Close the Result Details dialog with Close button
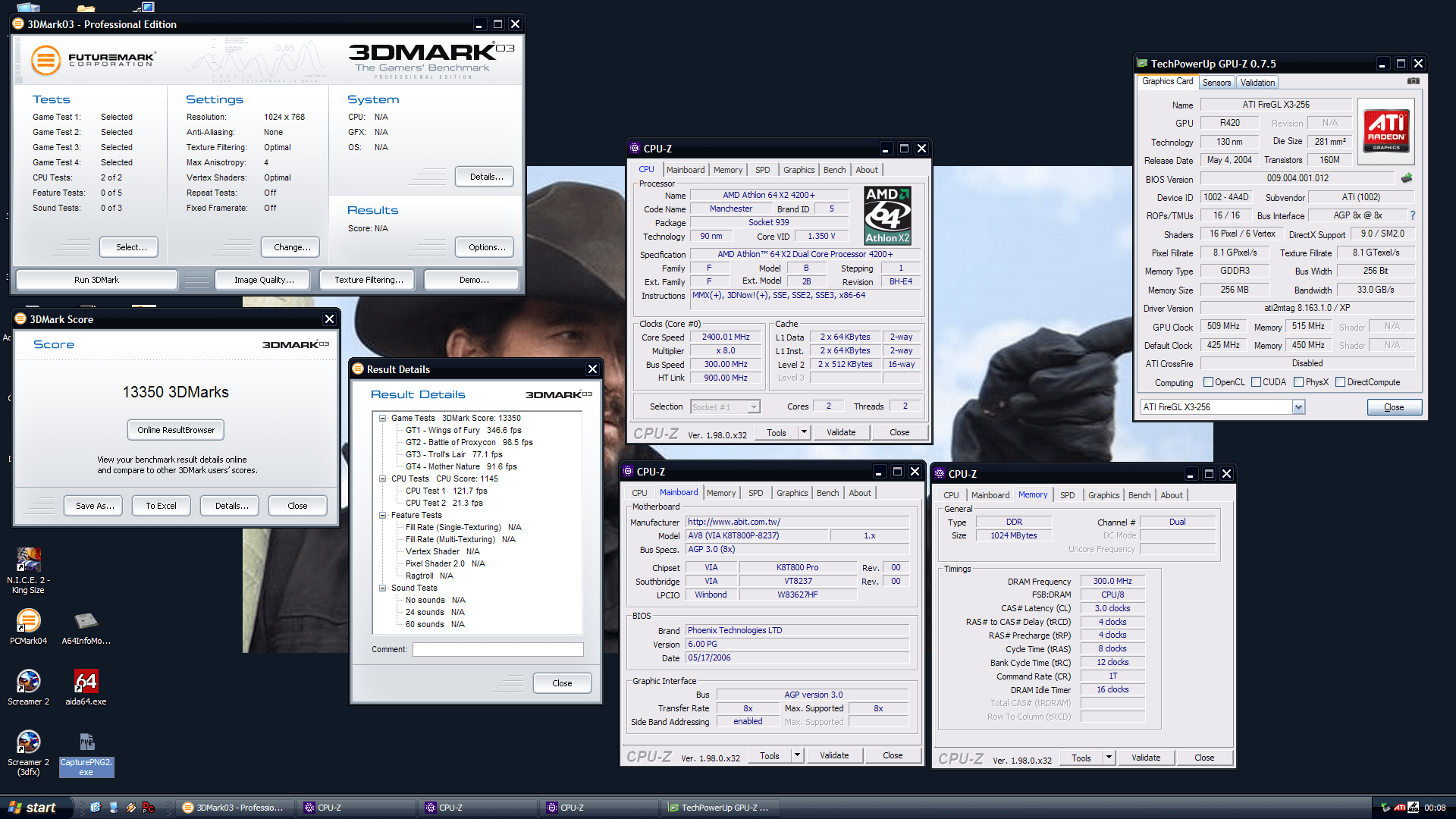Viewport: 1456px width, 819px height. [562, 683]
